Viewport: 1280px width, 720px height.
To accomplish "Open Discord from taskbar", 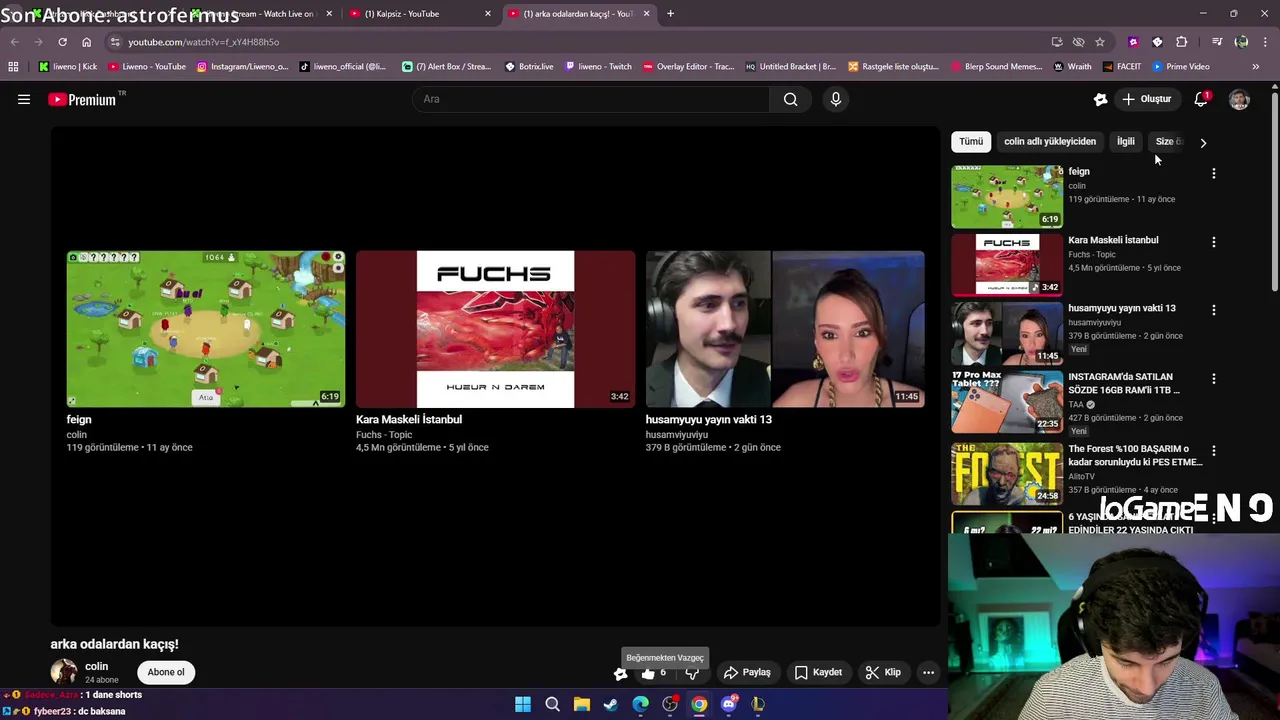I will tap(729, 704).
